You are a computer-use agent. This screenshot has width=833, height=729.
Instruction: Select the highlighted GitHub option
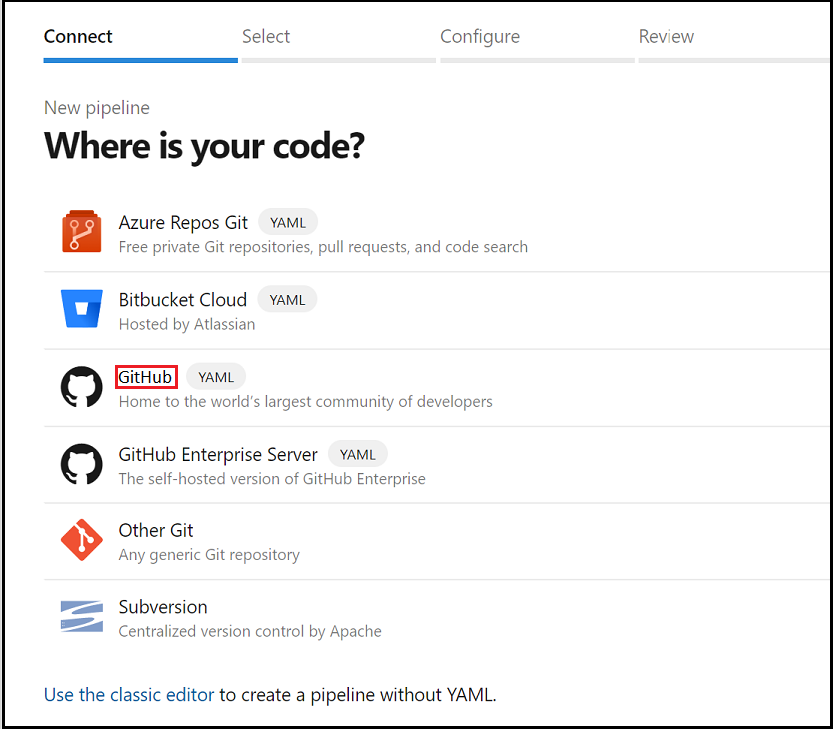(x=146, y=377)
